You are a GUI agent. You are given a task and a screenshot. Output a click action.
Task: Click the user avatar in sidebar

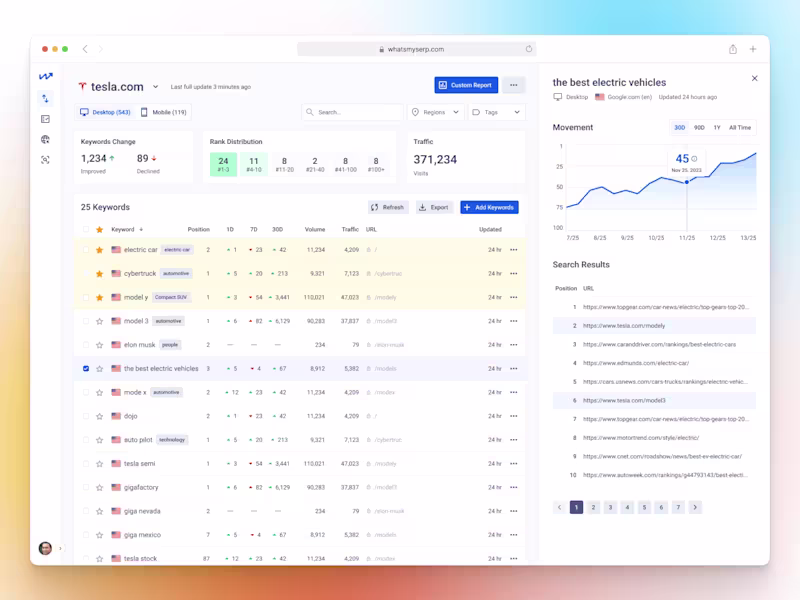coord(45,548)
